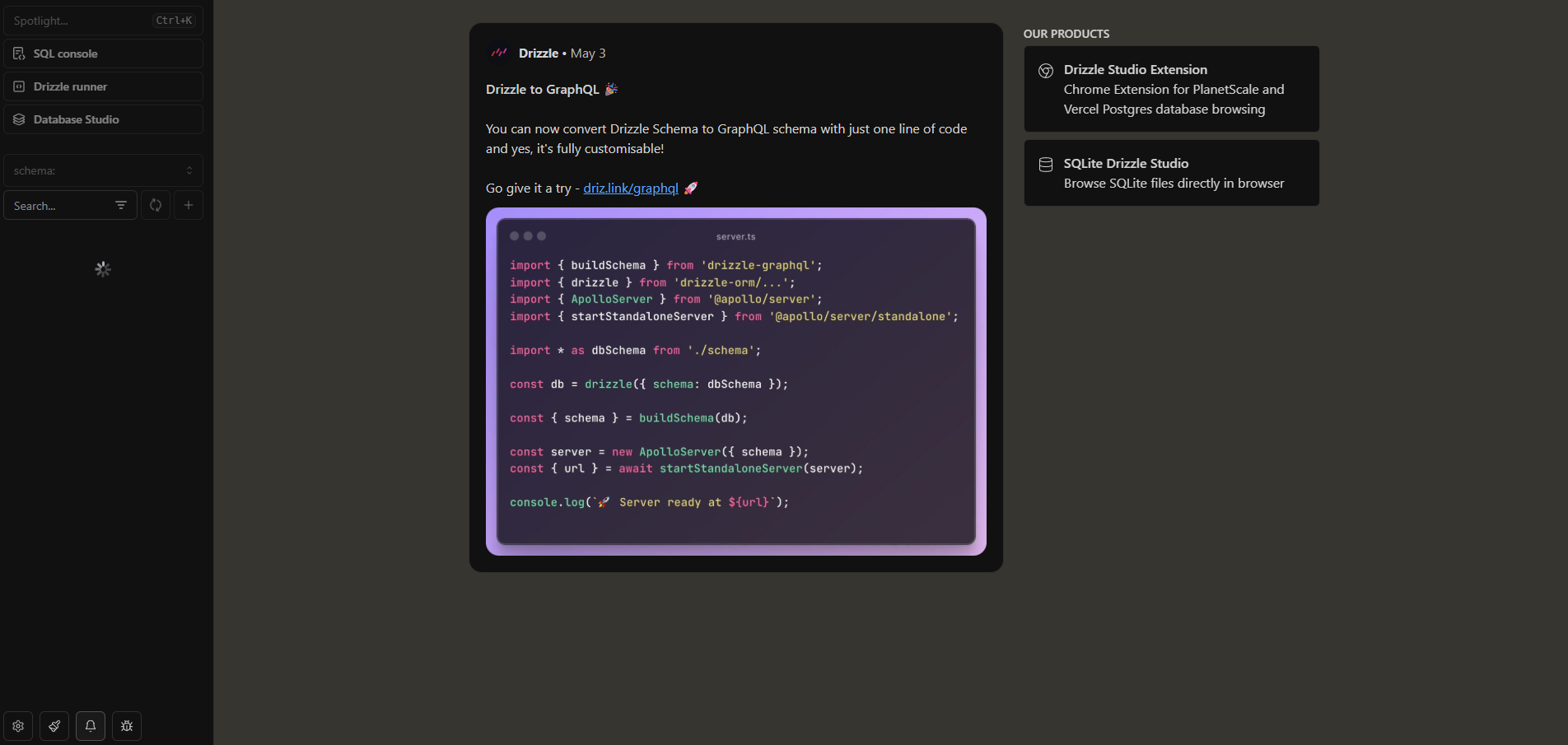Image resolution: width=1568 pixels, height=745 pixels.
Task: Click the 'You can now convert Drizzle Schema' paragraph
Action: pyautogui.click(x=726, y=138)
